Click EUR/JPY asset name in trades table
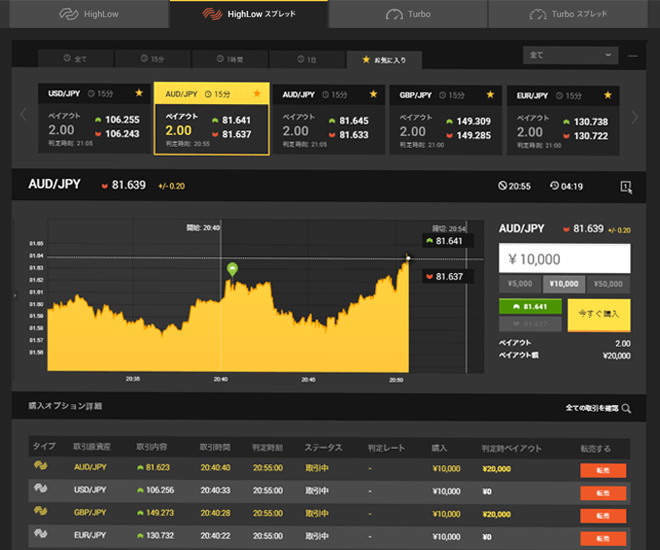Viewport: 660px width, 550px height. [x=90, y=535]
